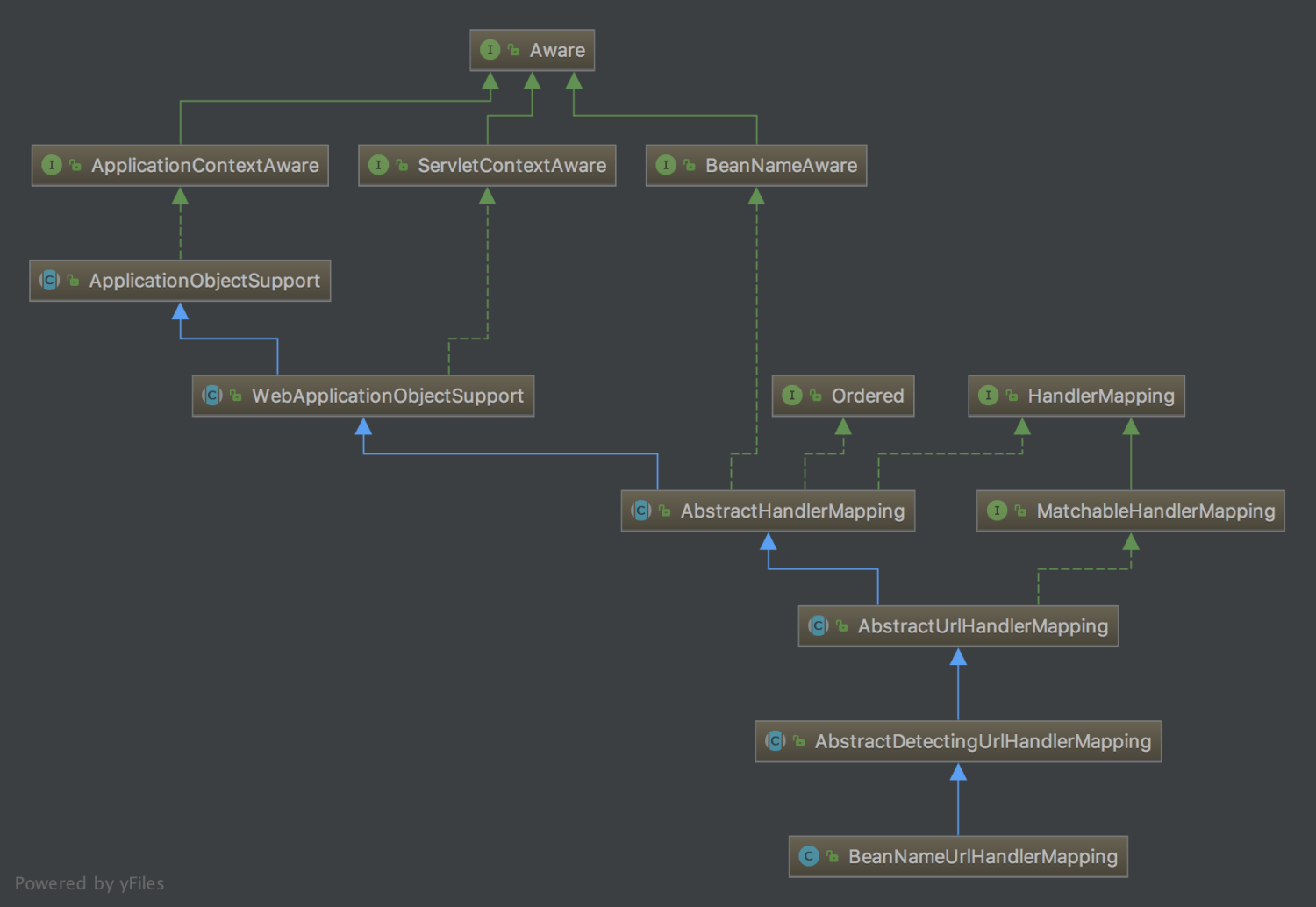Click the interface icon on ServletContextAware
The width and height of the screenshot is (1316, 907).
coord(378,165)
